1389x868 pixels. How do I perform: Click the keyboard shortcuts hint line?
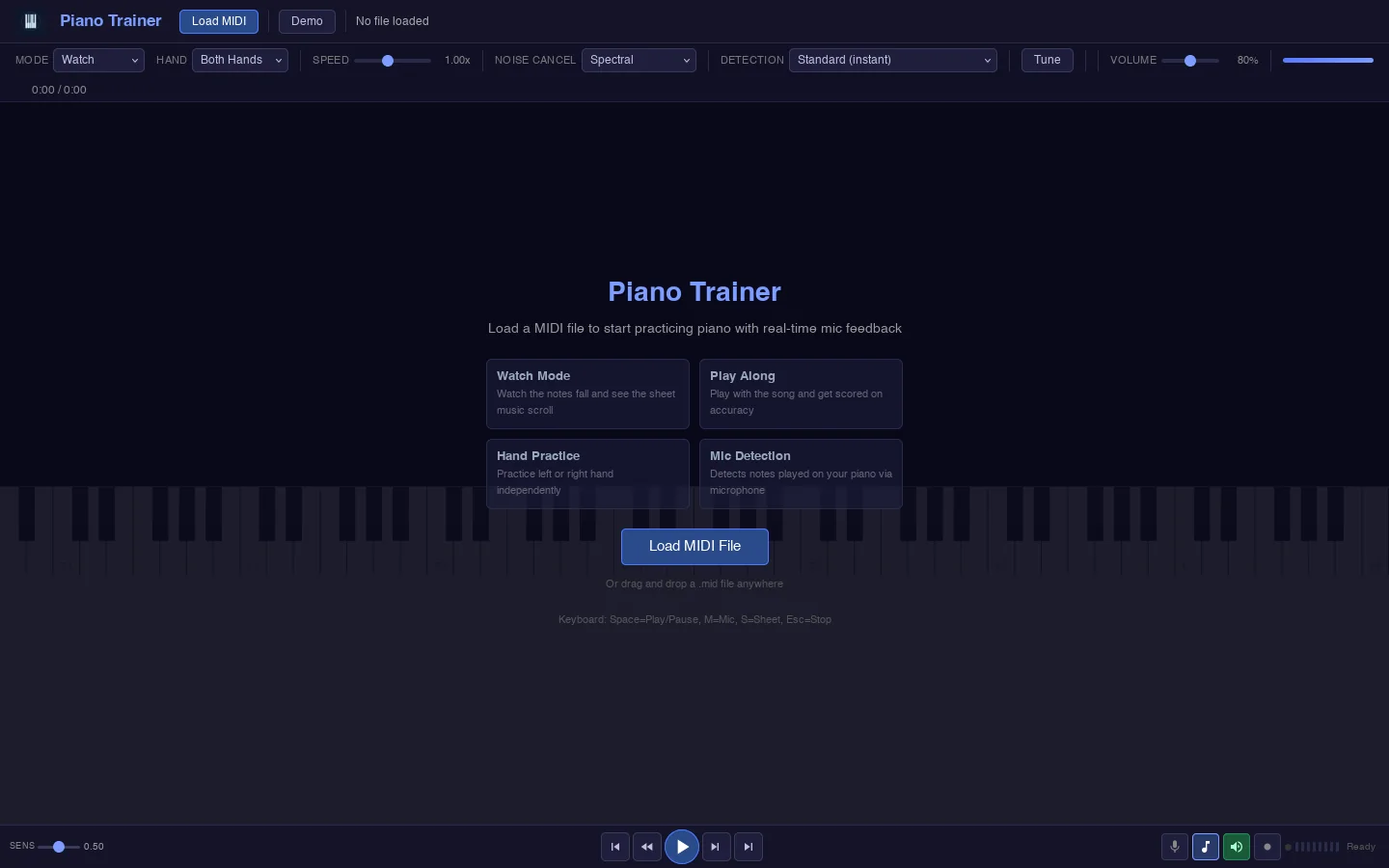pyautogui.click(x=694, y=619)
